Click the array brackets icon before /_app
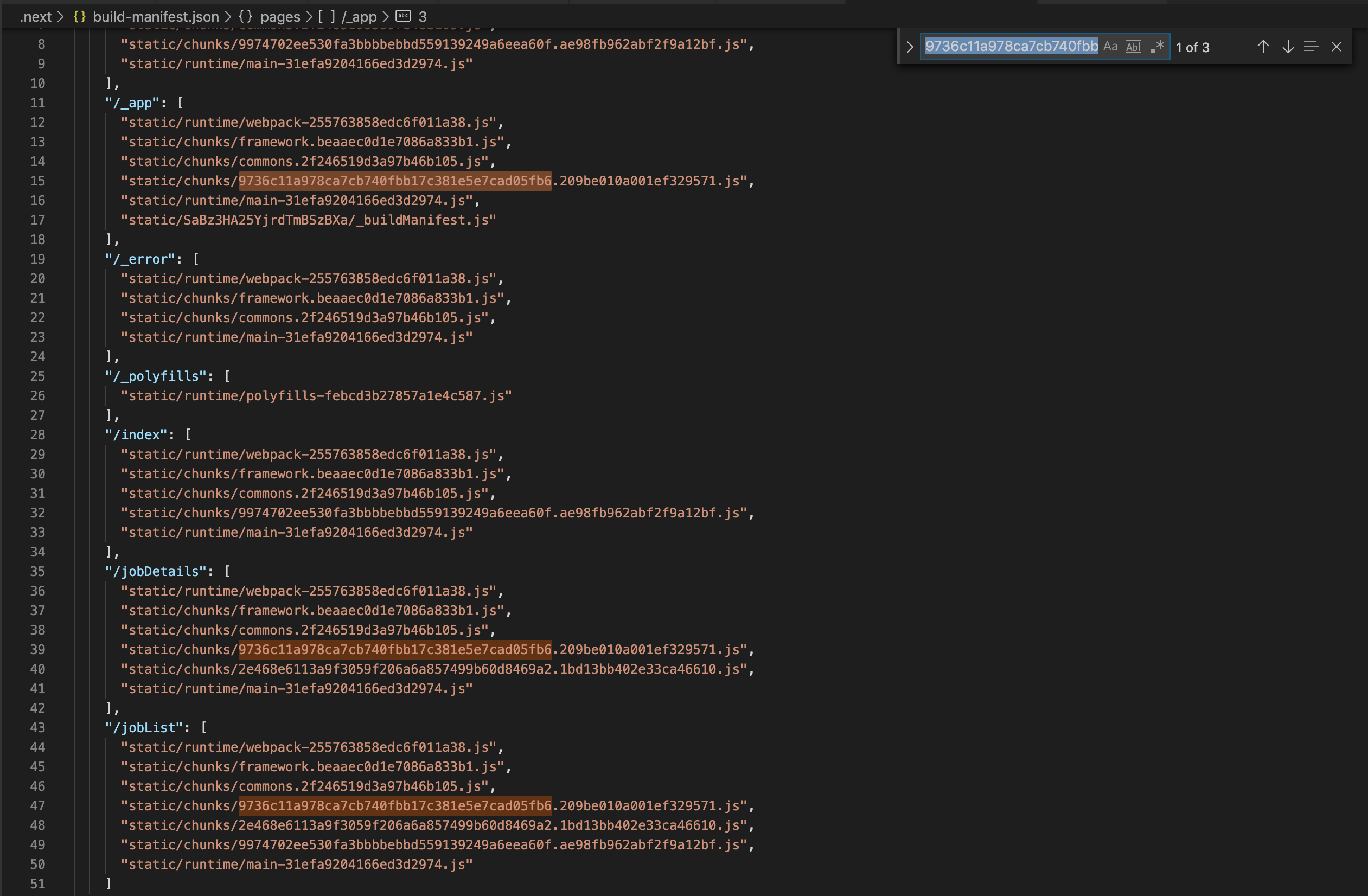The width and height of the screenshot is (1368, 896). tap(327, 17)
